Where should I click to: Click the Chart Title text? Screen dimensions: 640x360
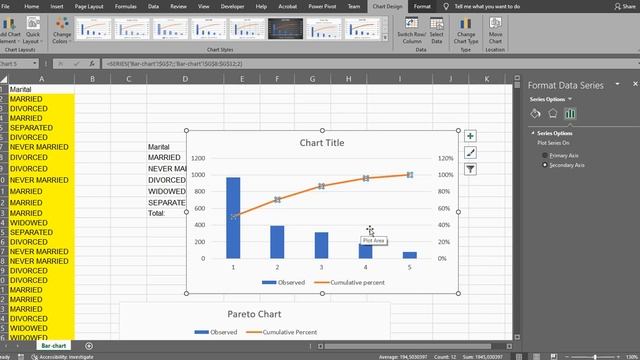pyautogui.click(x=322, y=143)
